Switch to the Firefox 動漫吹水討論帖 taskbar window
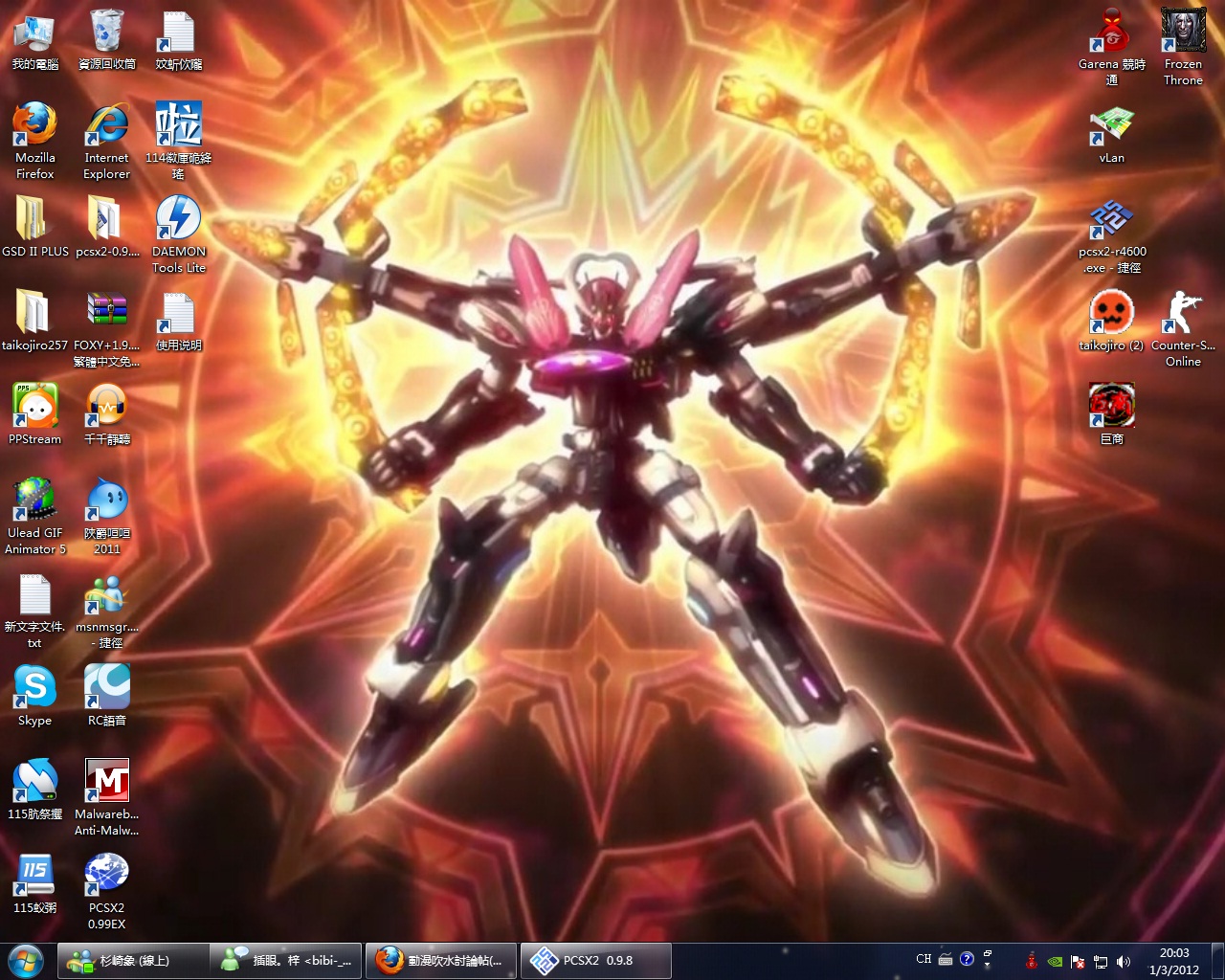The image size is (1225, 980). pos(441,961)
